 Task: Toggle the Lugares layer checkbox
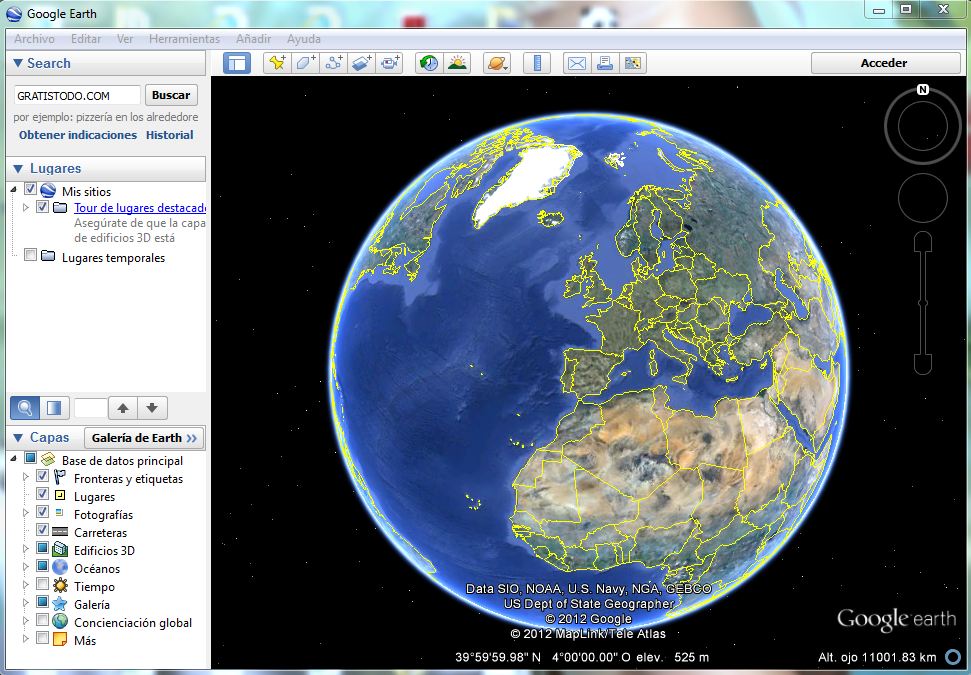point(42,494)
